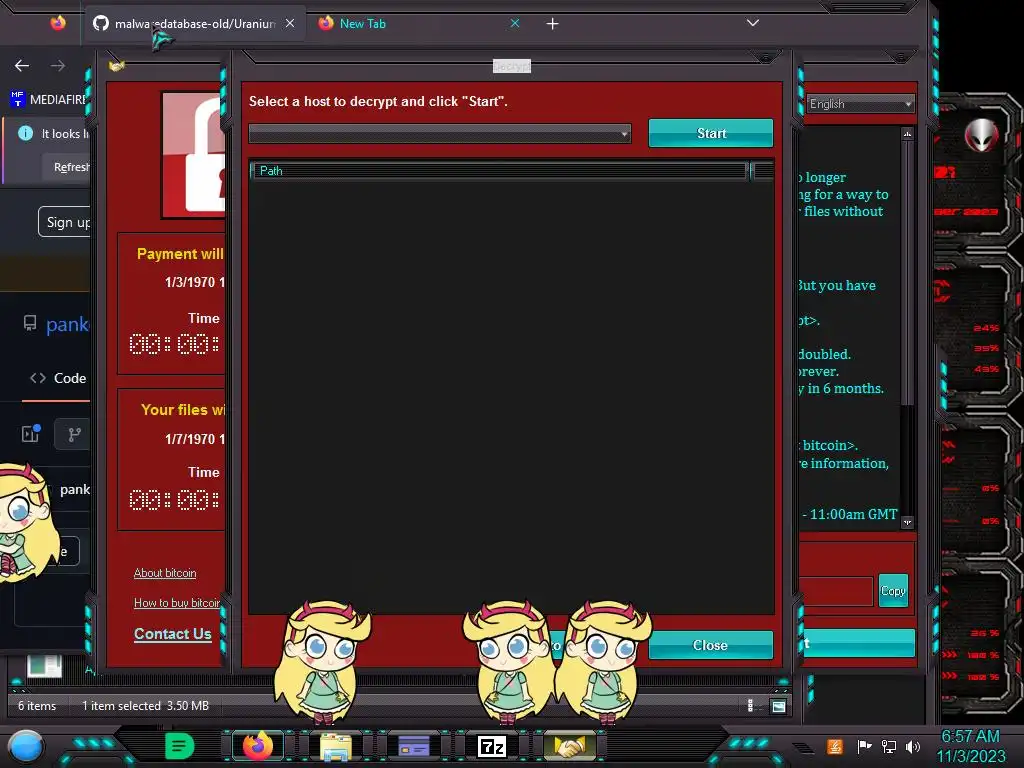Click the pank repository name link
The image size is (1024, 768).
coord(67,325)
